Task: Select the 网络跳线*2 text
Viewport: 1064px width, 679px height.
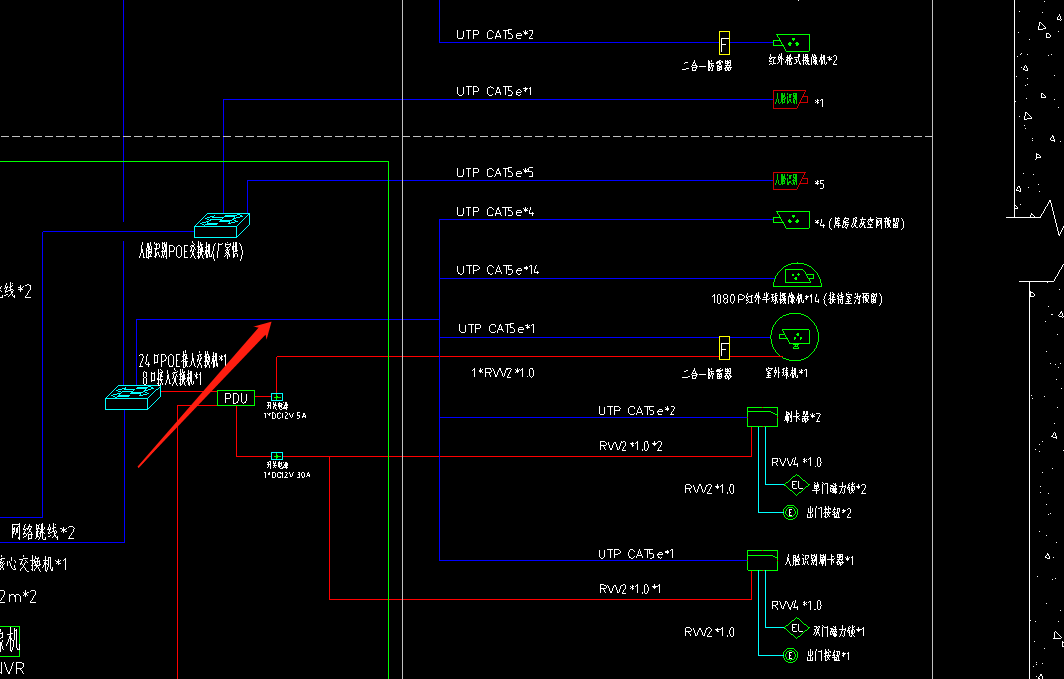Action: (43, 532)
